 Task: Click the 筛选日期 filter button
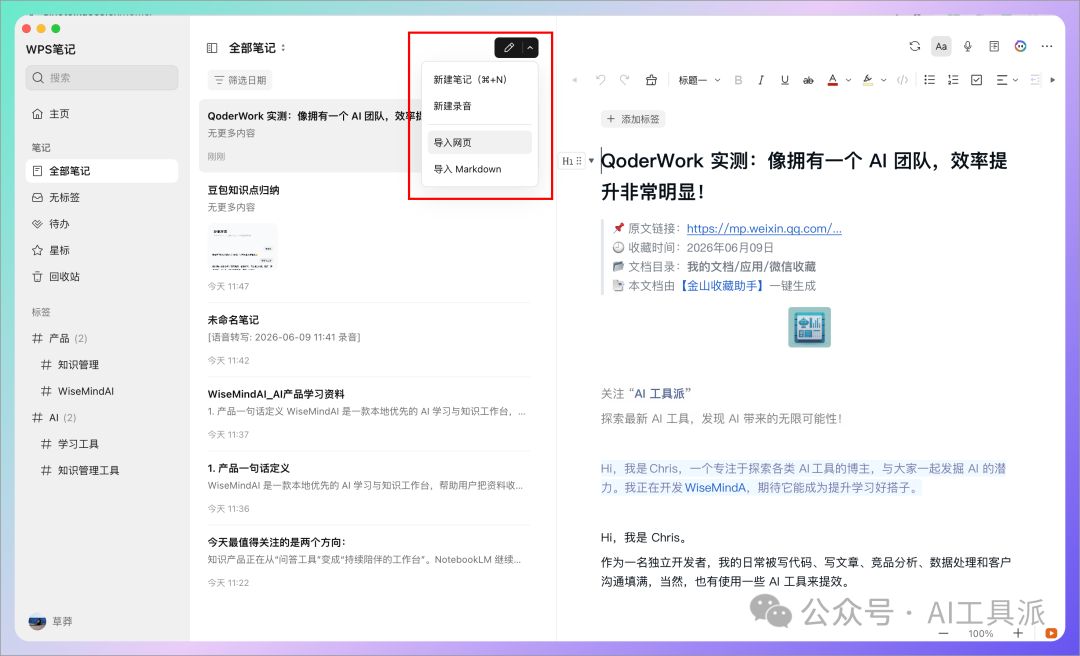[240, 80]
